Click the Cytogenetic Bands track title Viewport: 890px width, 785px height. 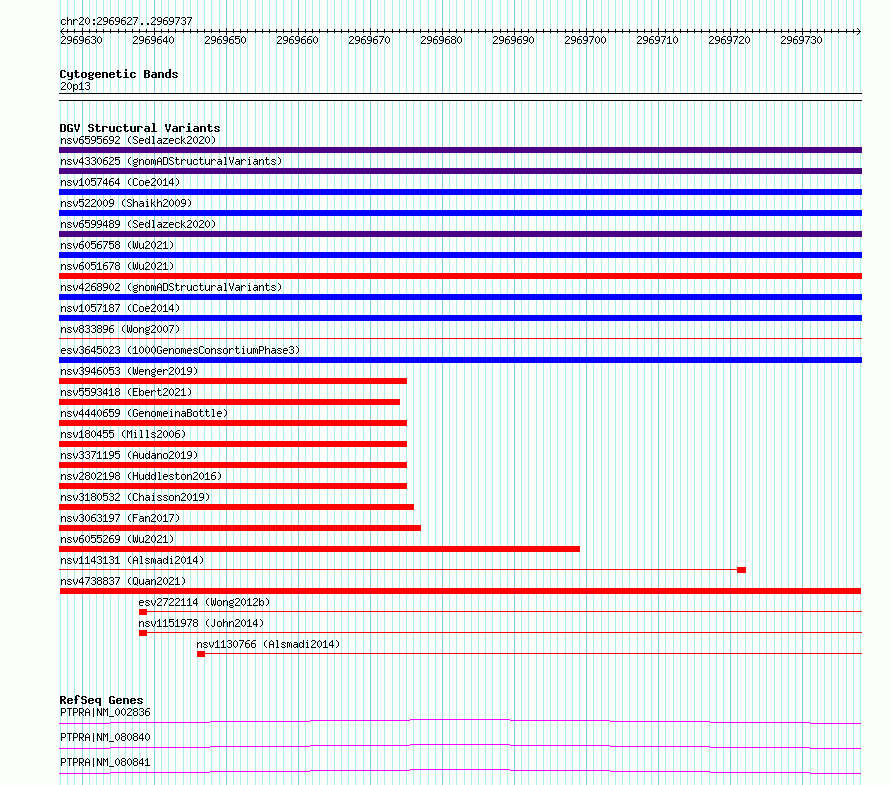(119, 74)
